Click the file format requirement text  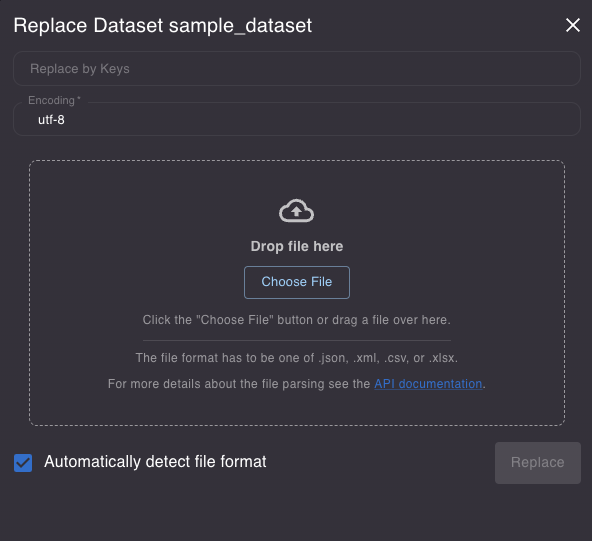coord(297,358)
